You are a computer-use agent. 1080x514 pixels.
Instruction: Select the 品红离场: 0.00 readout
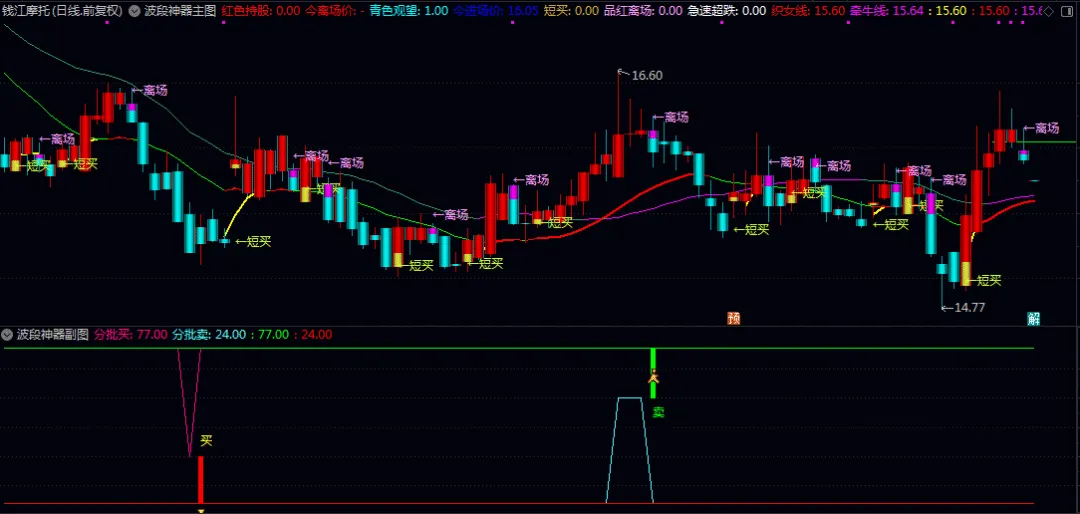pos(643,11)
